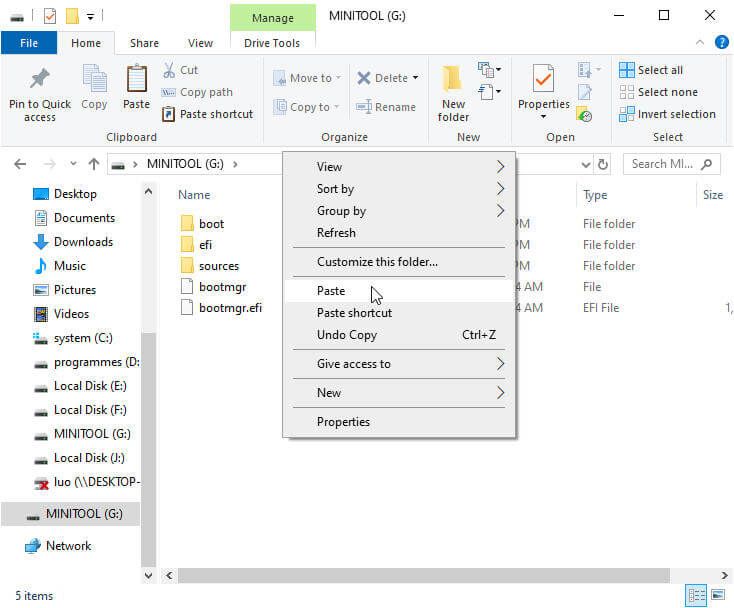Click the Help question mark icon
Screen dimensions: 734x608
click(721, 43)
